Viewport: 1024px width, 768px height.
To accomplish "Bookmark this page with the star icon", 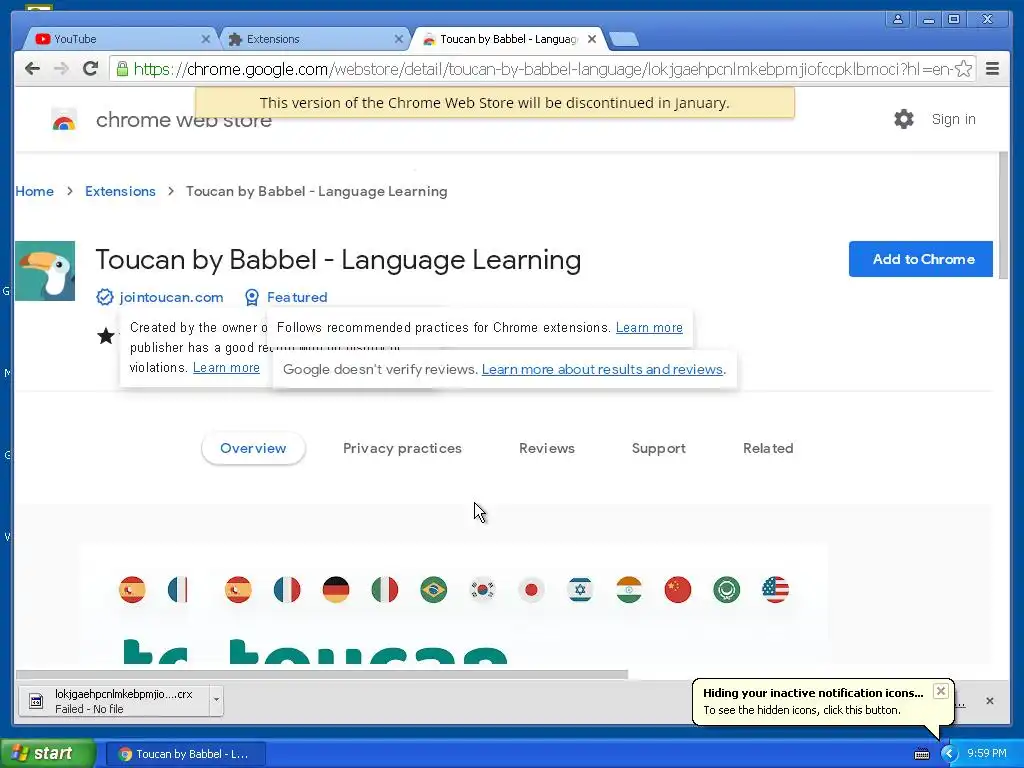I will pos(963,69).
